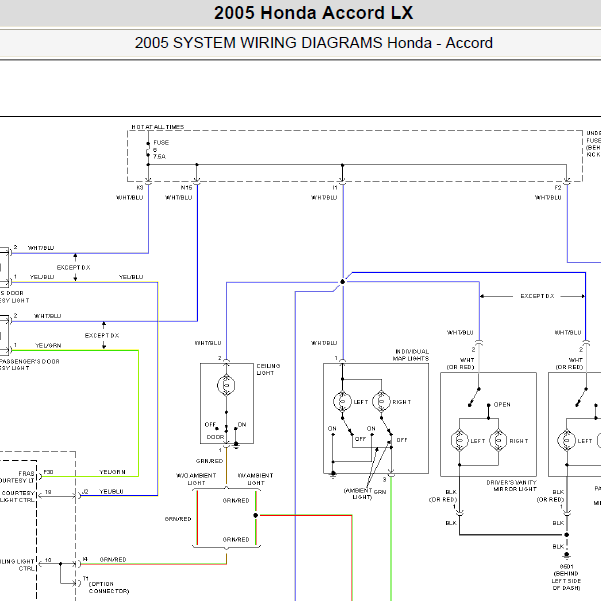This screenshot has height=601, width=601.
Task: Click the "DRIVER'S VANITY MIRROR LIGHT" label
Action: [511, 486]
